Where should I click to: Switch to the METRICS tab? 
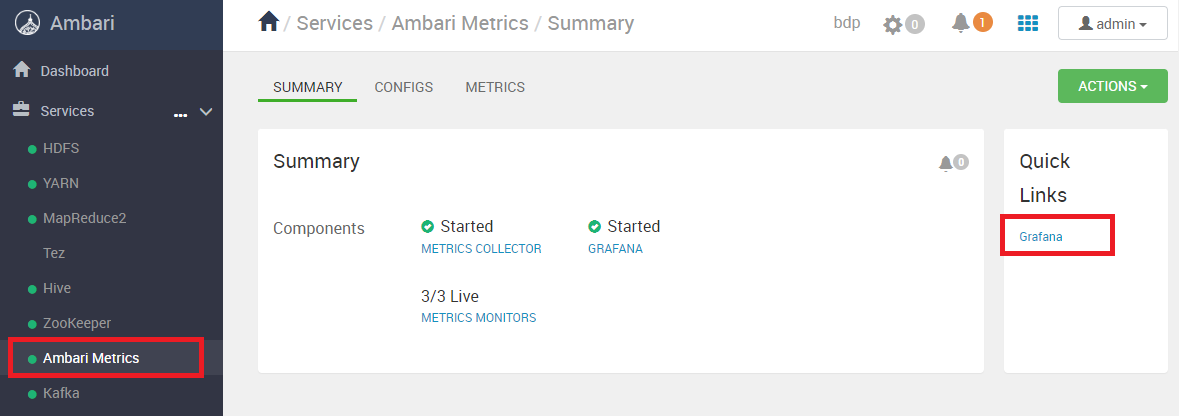point(495,87)
